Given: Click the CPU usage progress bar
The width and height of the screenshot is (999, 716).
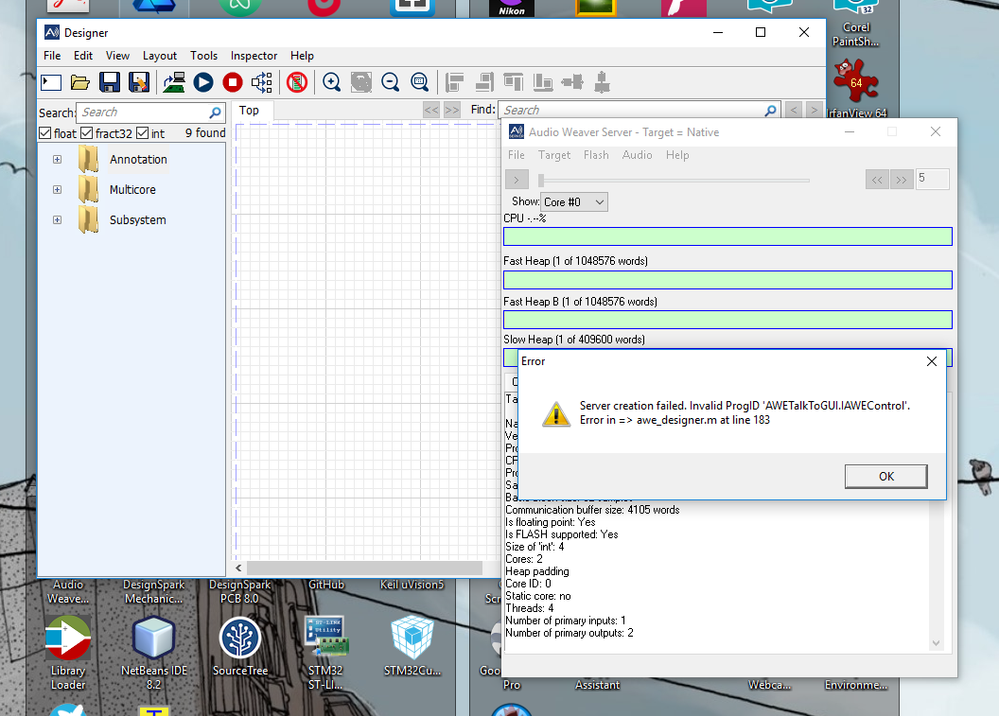Looking at the screenshot, I should tap(728, 236).
